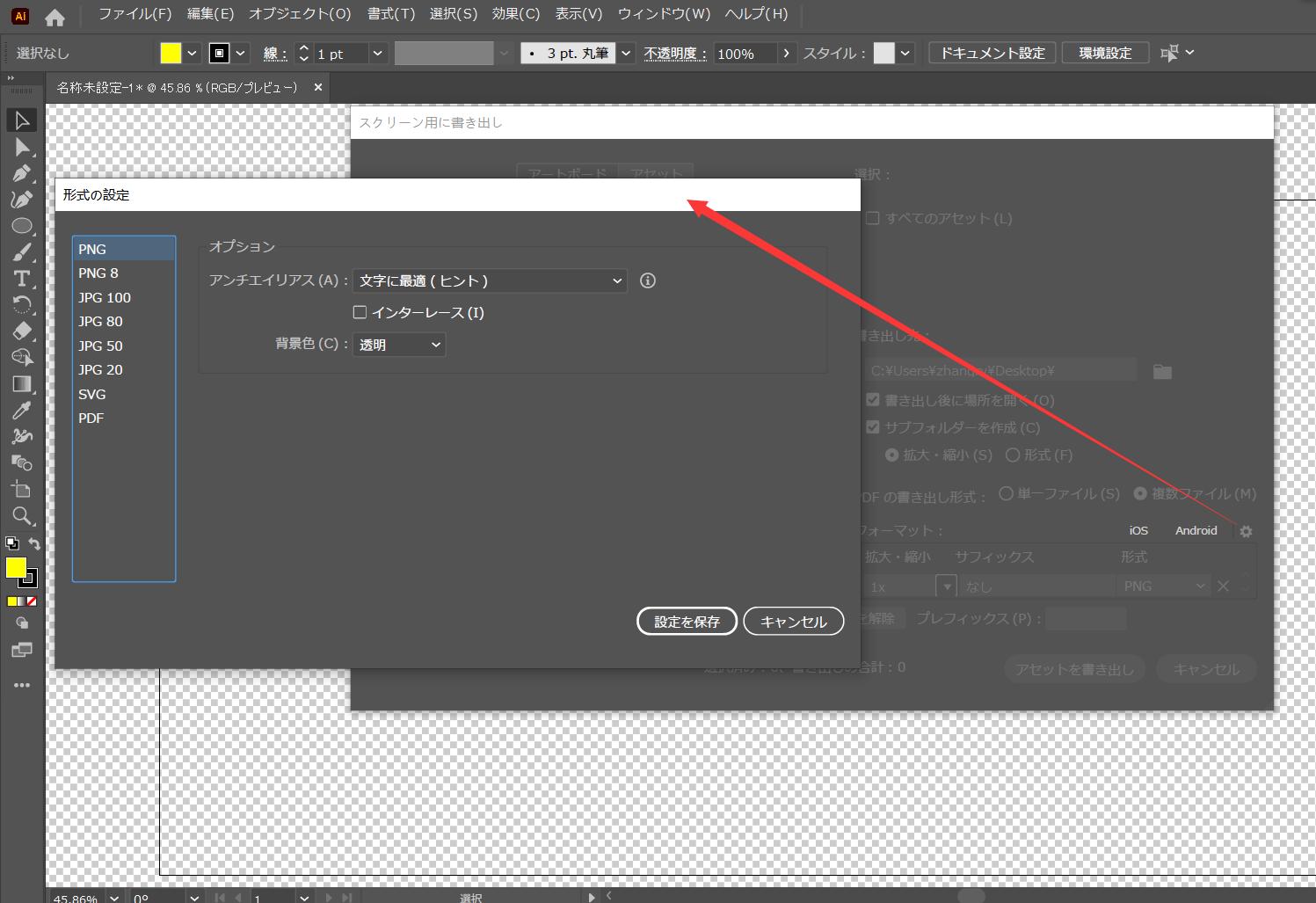
Task: Click the 設定を保存 button
Action: pos(687,621)
